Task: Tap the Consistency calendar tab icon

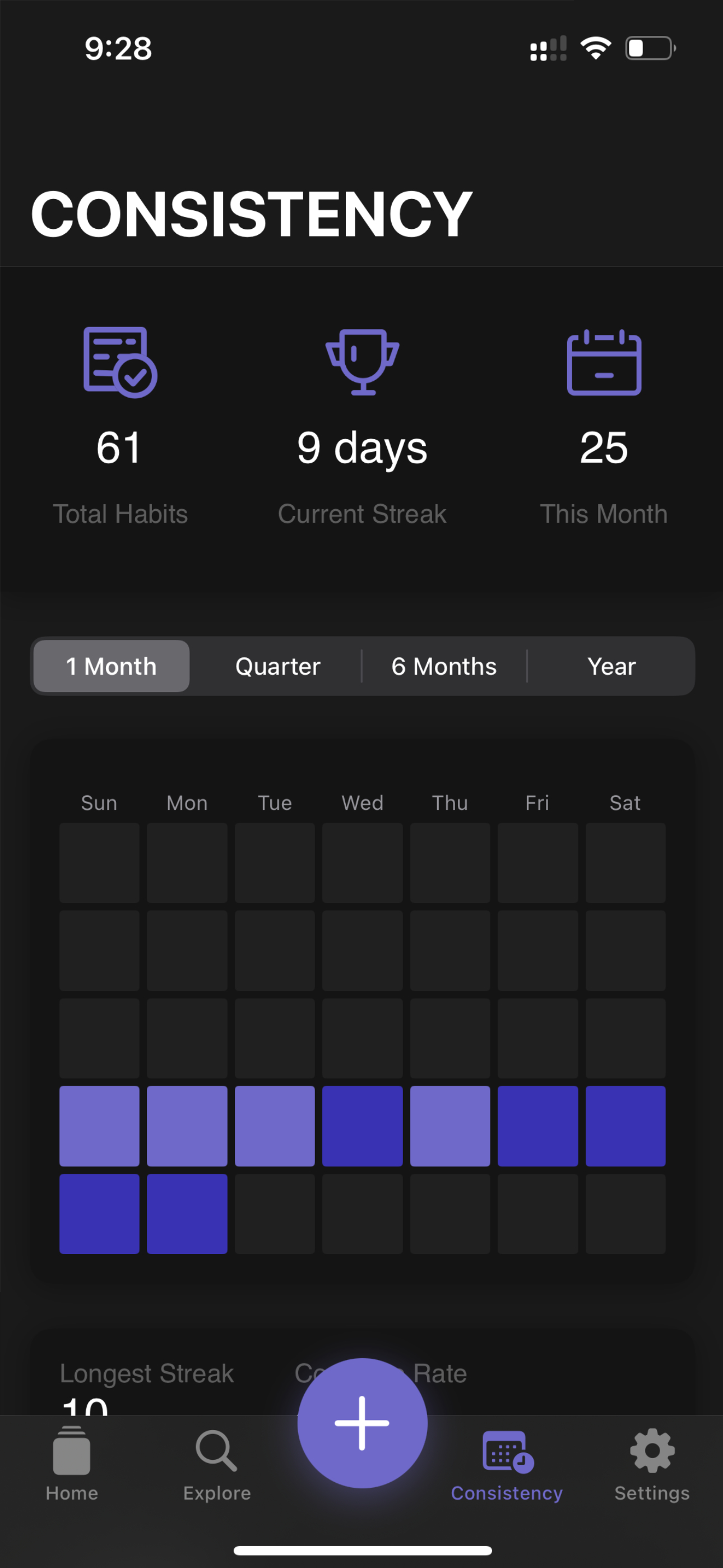Action: (508, 1452)
